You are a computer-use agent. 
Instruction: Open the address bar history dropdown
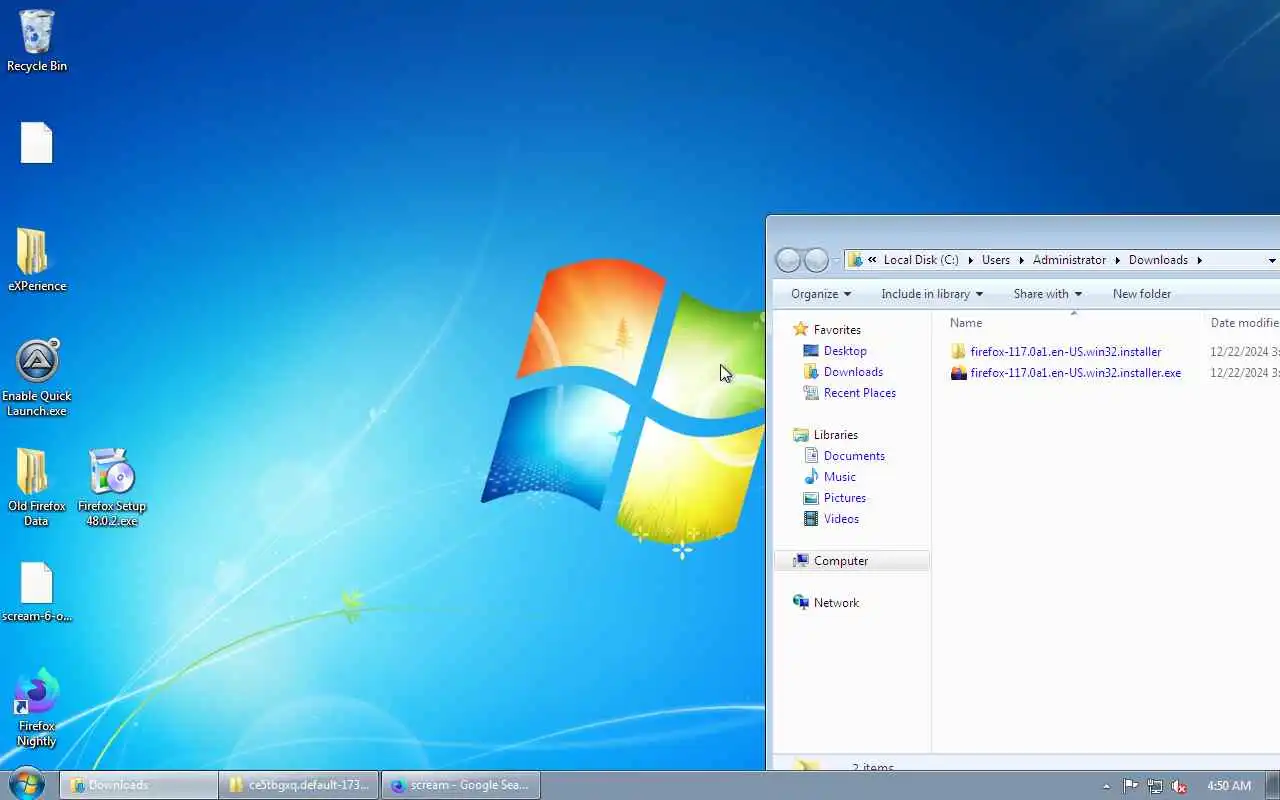(1272, 260)
